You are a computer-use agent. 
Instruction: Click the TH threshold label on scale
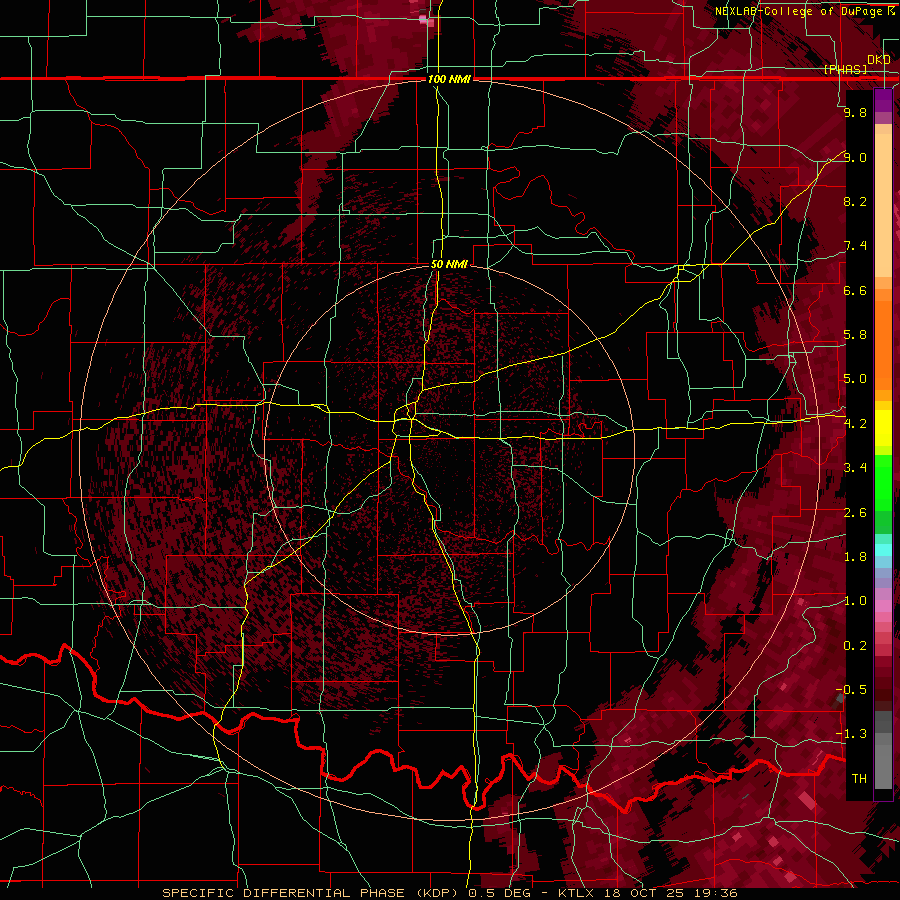tap(859, 778)
